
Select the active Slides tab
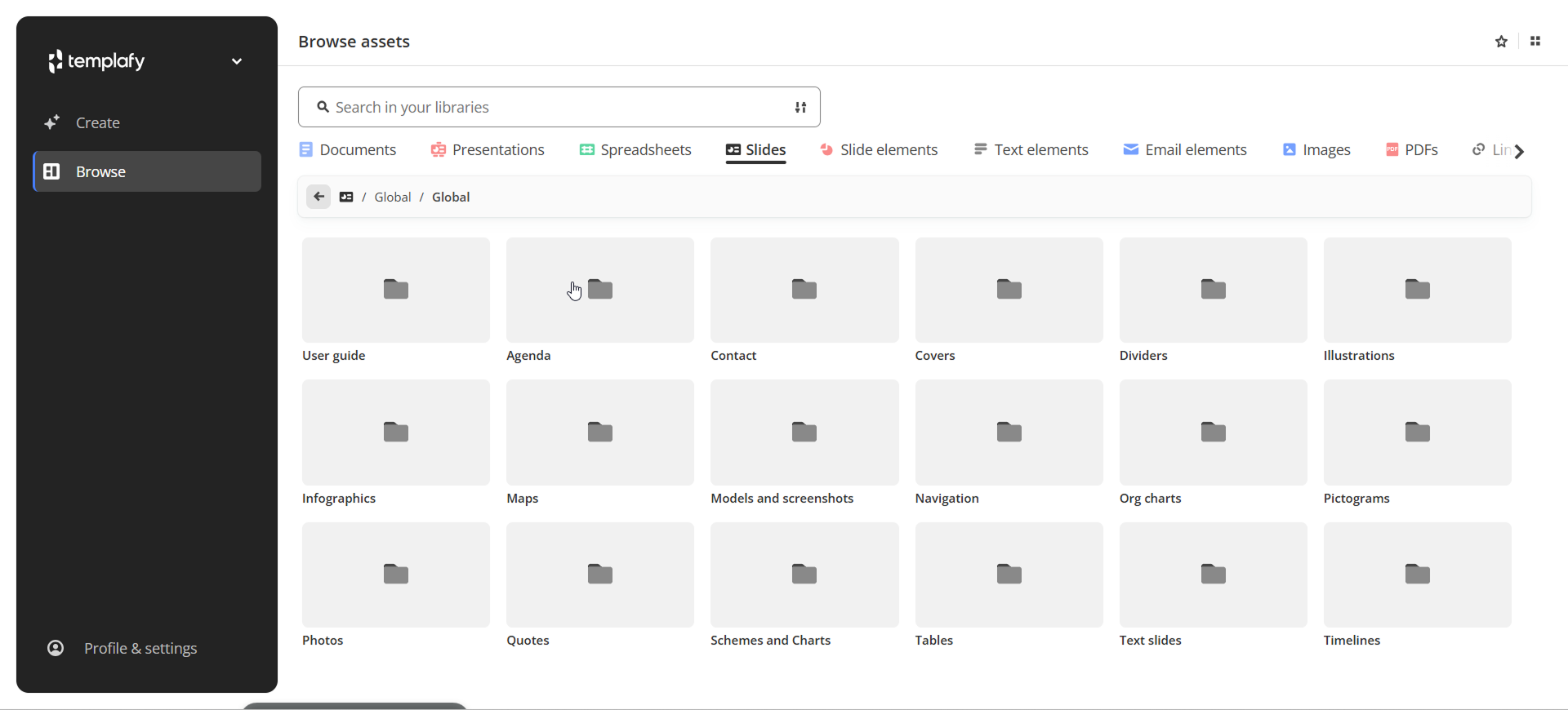(x=756, y=150)
